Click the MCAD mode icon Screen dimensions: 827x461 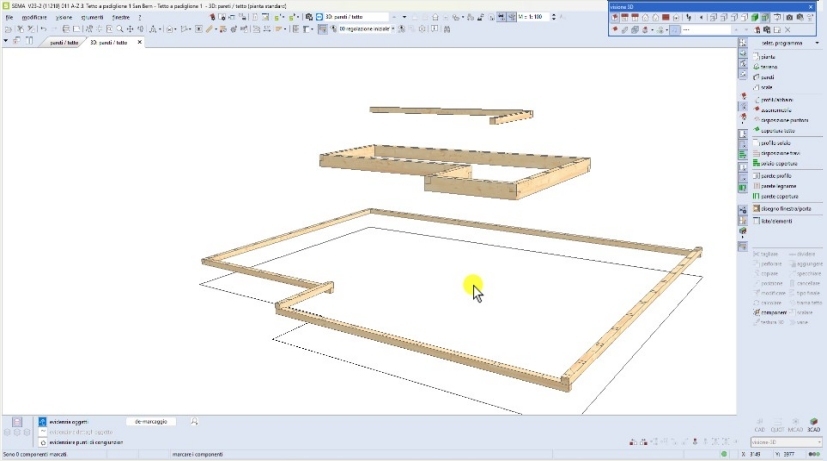(797, 431)
